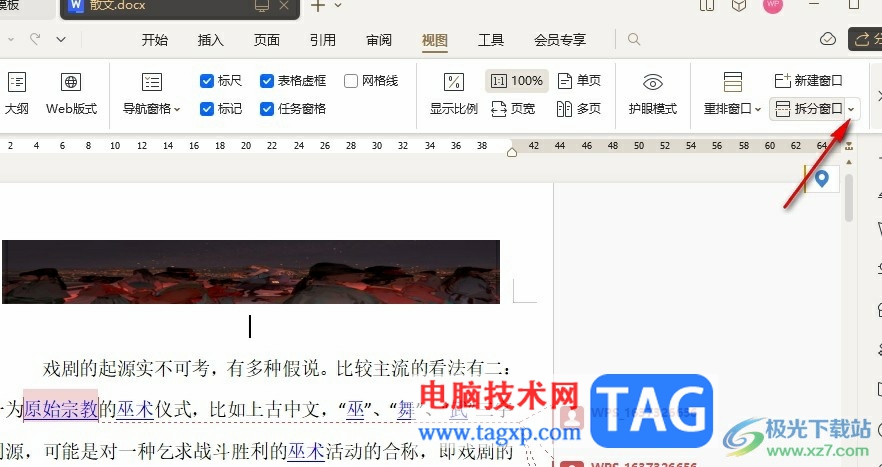Image resolution: width=882 pixels, height=467 pixels.
Task: Follow the 巫 hyperlink in quotes
Action: click(356, 409)
